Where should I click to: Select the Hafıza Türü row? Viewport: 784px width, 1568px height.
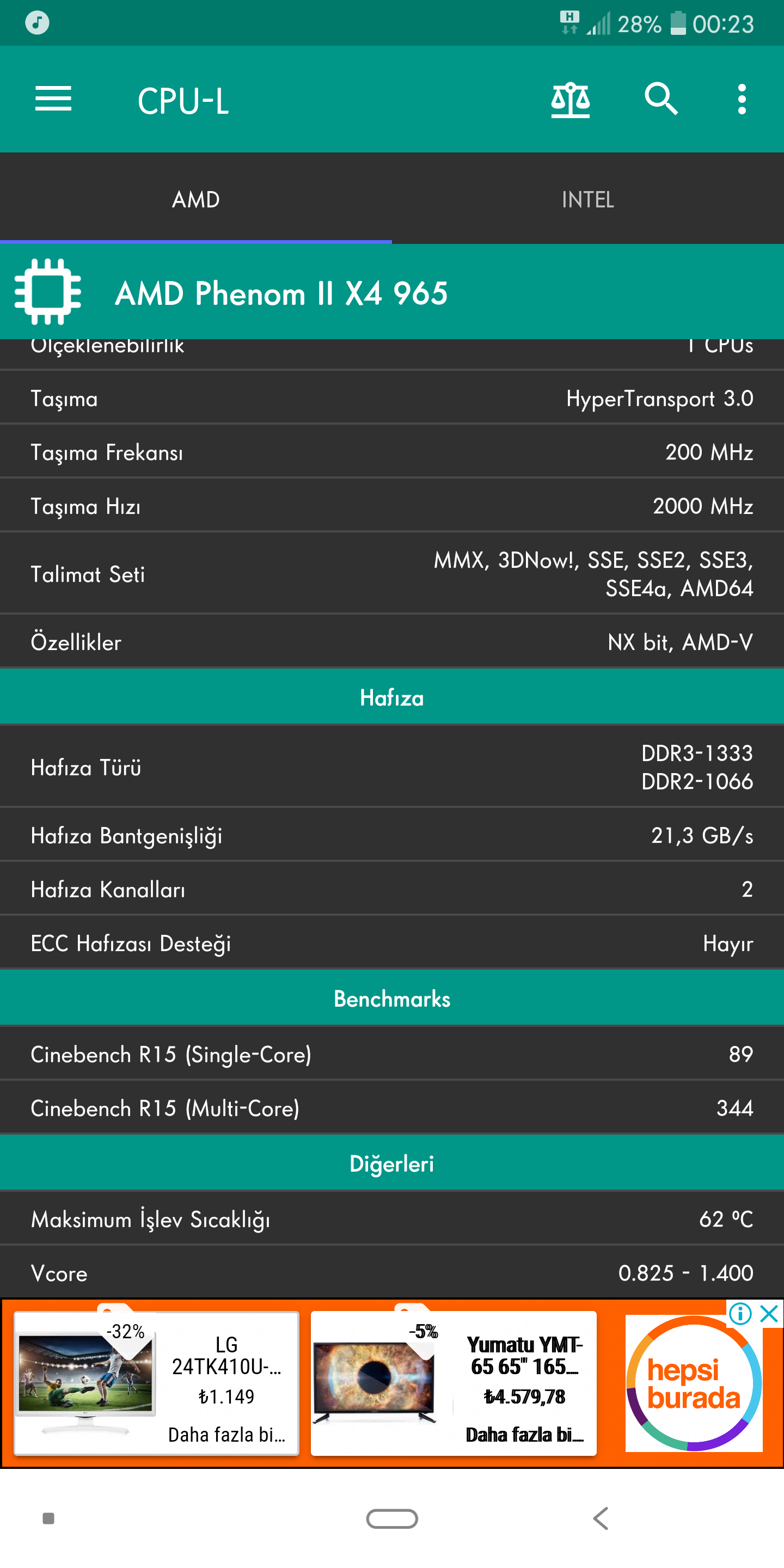coord(392,767)
